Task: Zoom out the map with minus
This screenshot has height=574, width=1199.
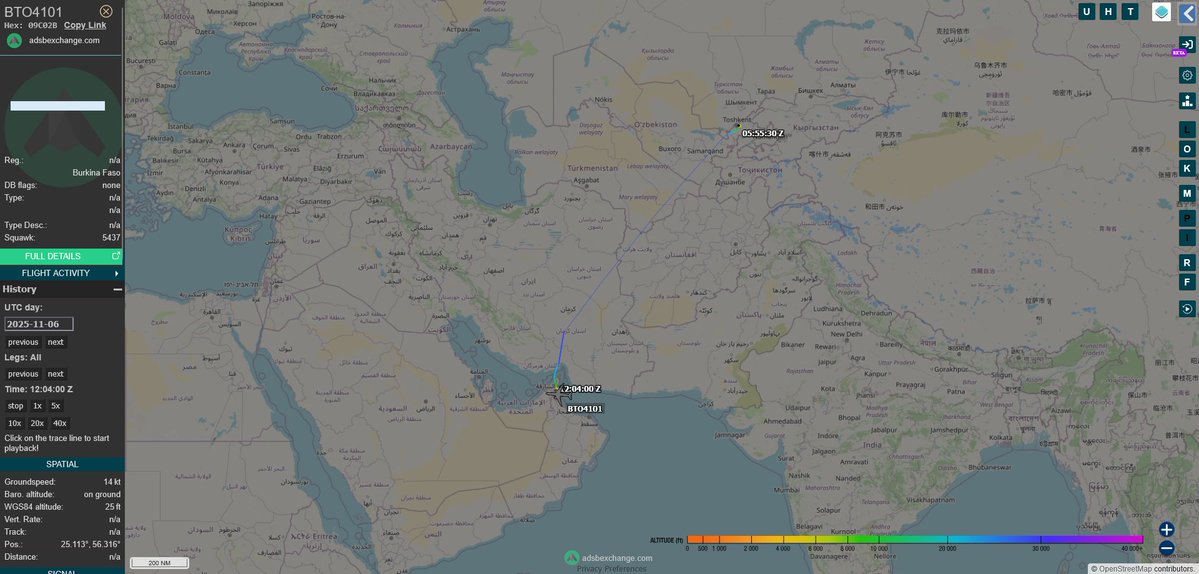Action: pos(1166,547)
